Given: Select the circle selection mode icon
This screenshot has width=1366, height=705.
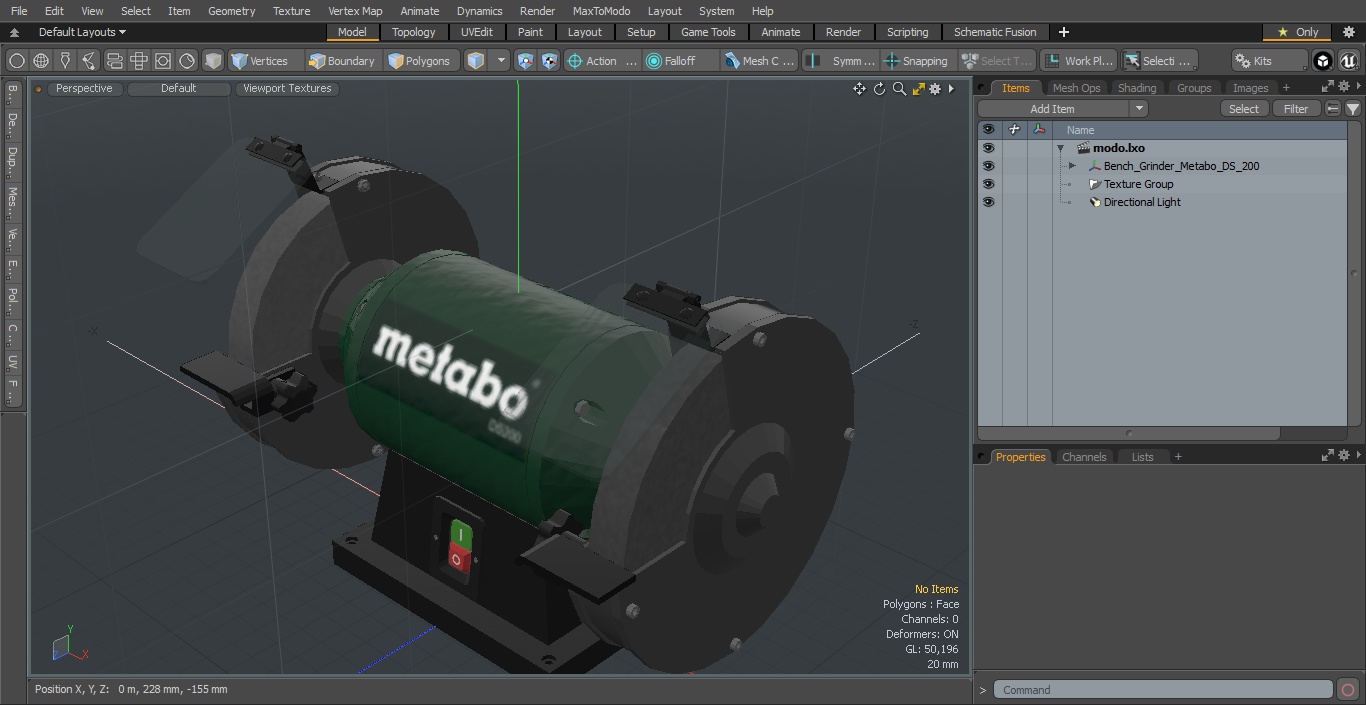Looking at the screenshot, I should click(x=17, y=61).
